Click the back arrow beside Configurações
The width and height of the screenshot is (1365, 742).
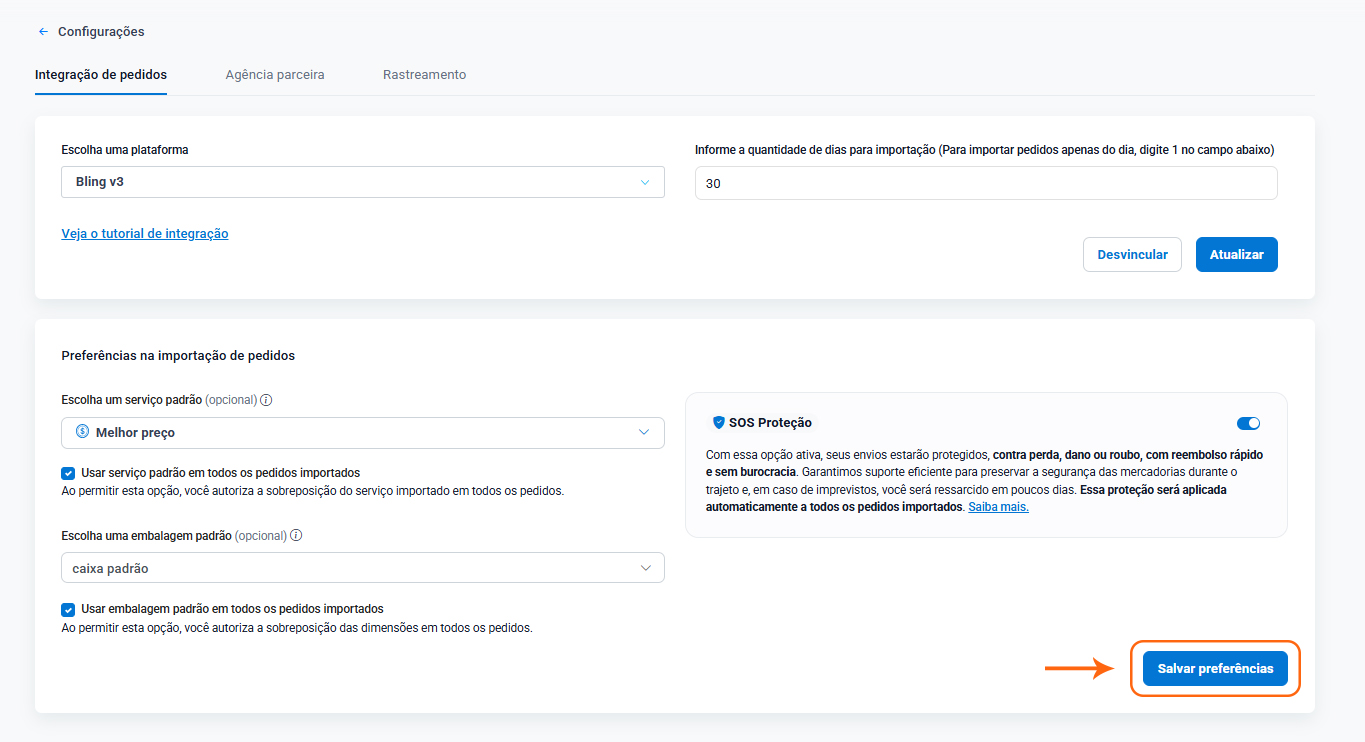[x=43, y=32]
